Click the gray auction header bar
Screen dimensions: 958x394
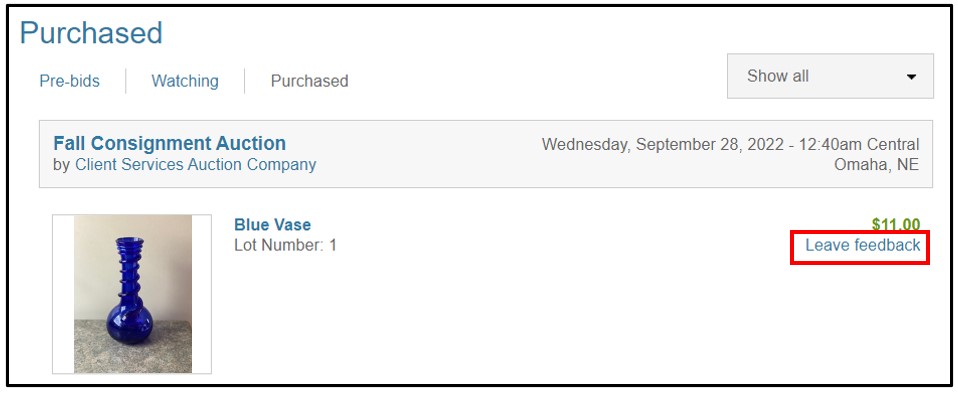(x=486, y=154)
